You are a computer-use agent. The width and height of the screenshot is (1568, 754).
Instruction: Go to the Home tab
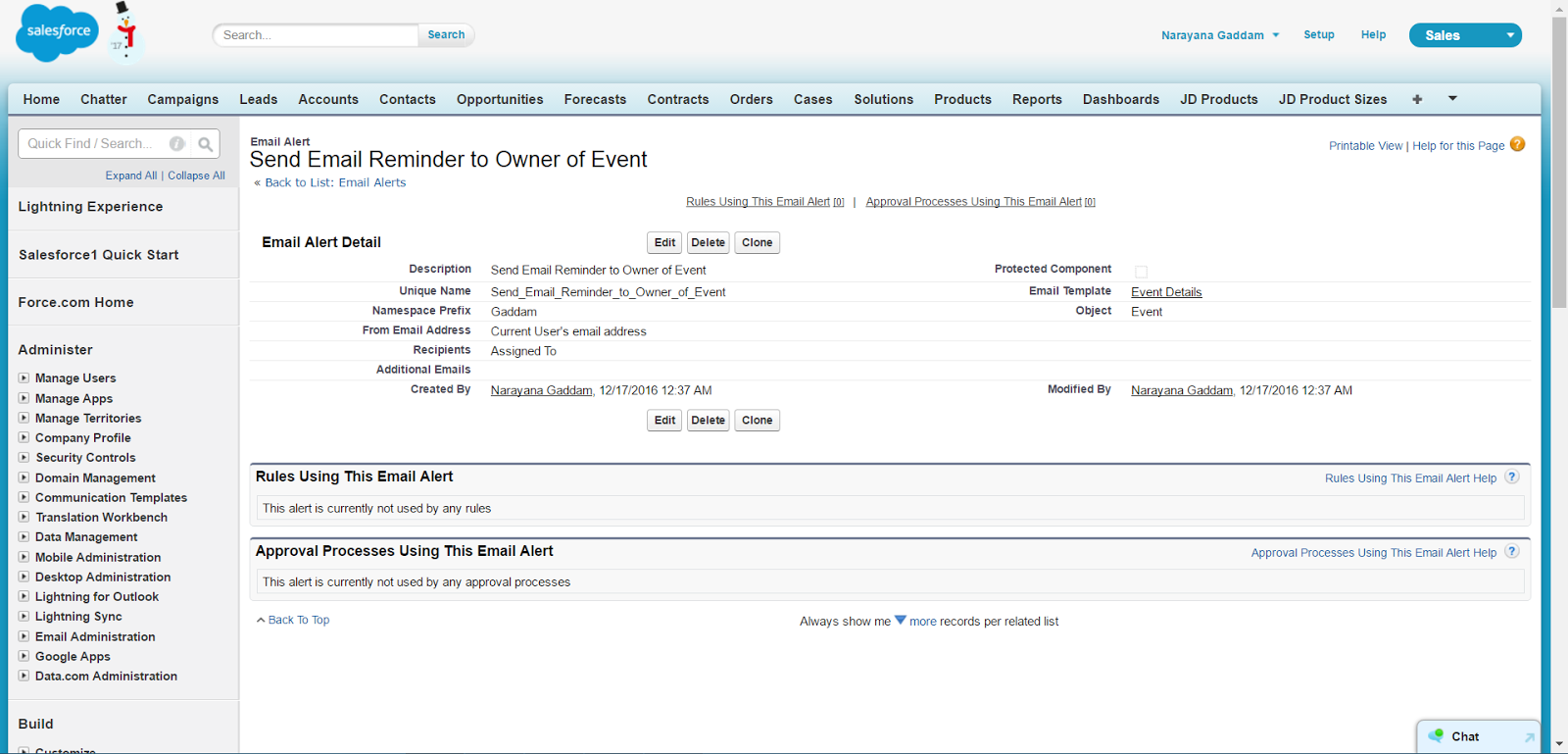click(41, 99)
